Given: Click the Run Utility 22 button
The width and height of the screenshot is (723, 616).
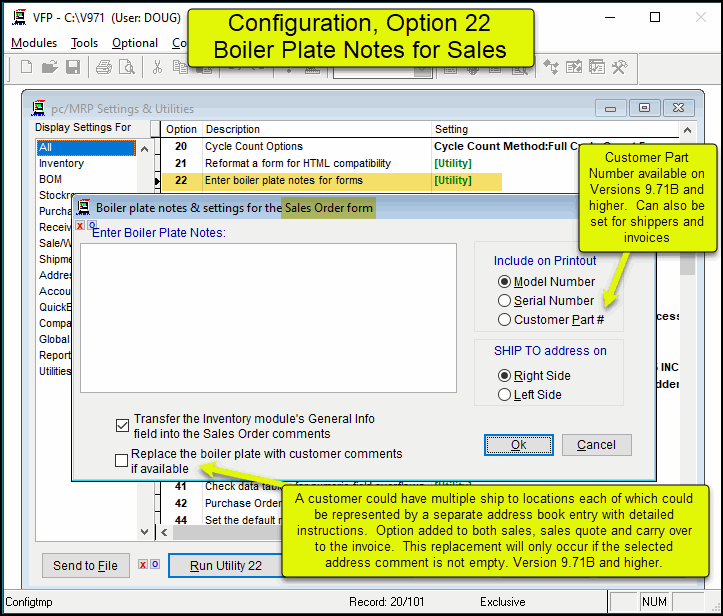Looking at the screenshot, I should point(225,566).
